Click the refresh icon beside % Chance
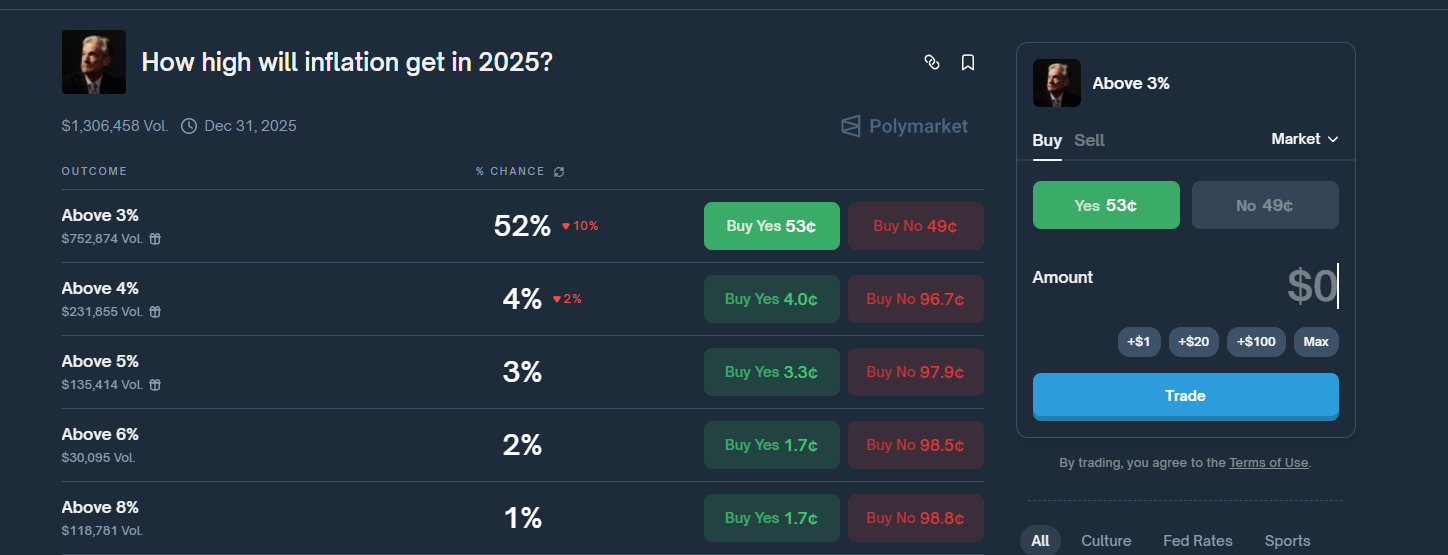This screenshot has height=555, width=1448. (x=559, y=172)
